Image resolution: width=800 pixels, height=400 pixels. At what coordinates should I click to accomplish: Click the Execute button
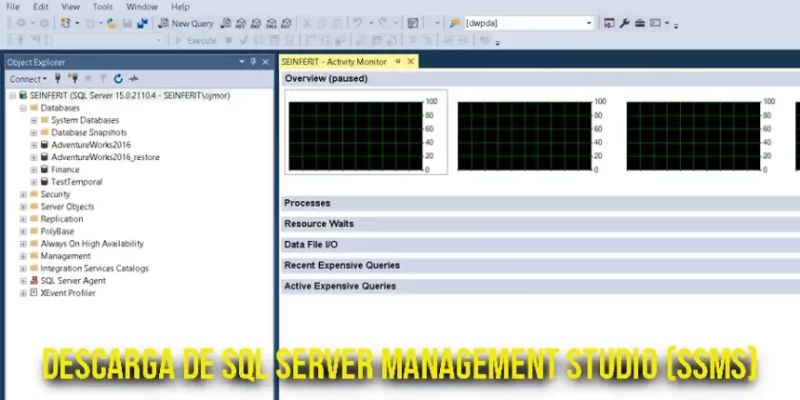tap(195, 40)
